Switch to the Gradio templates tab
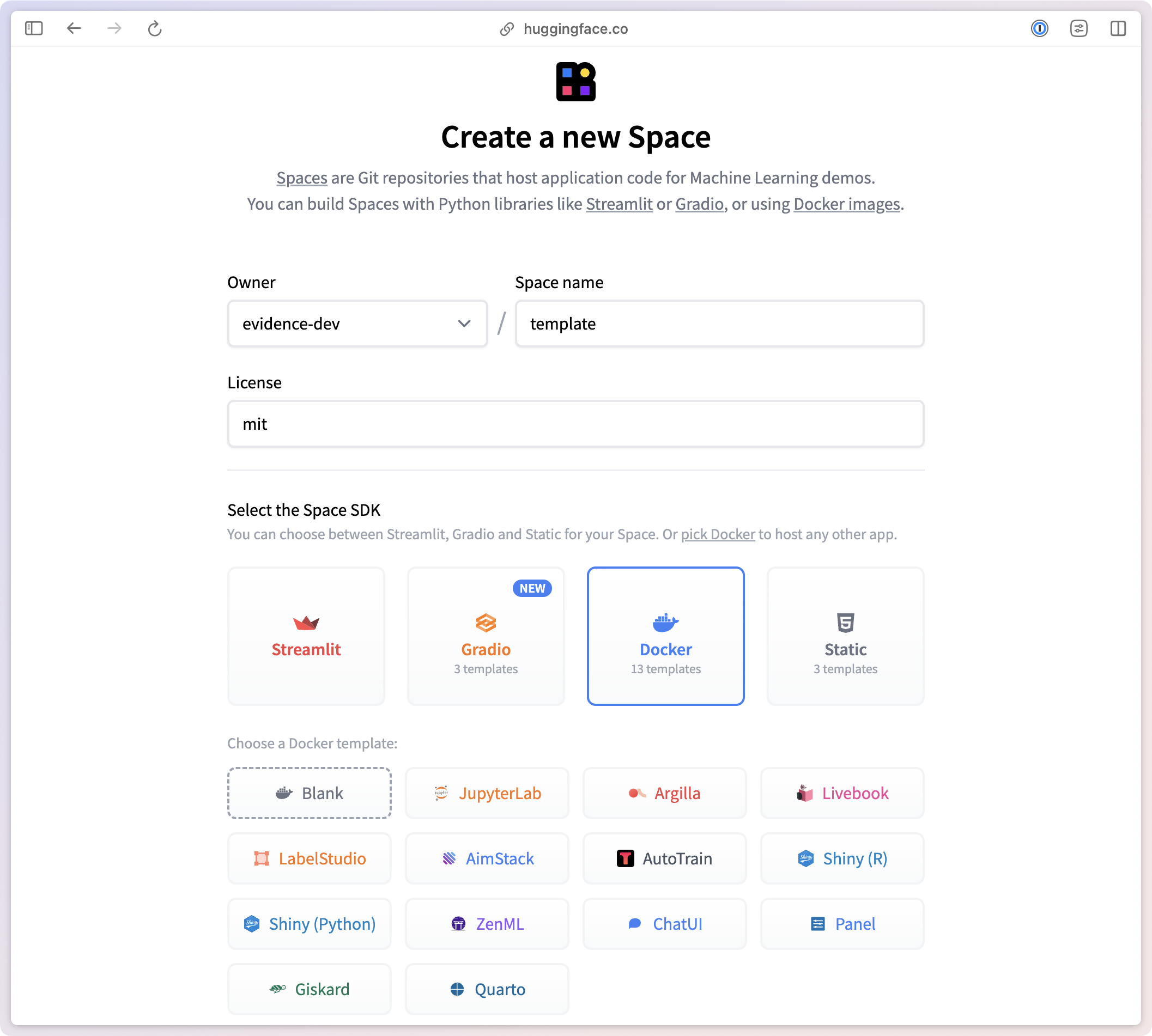Viewport: 1152px width, 1036px height. point(485,635)
